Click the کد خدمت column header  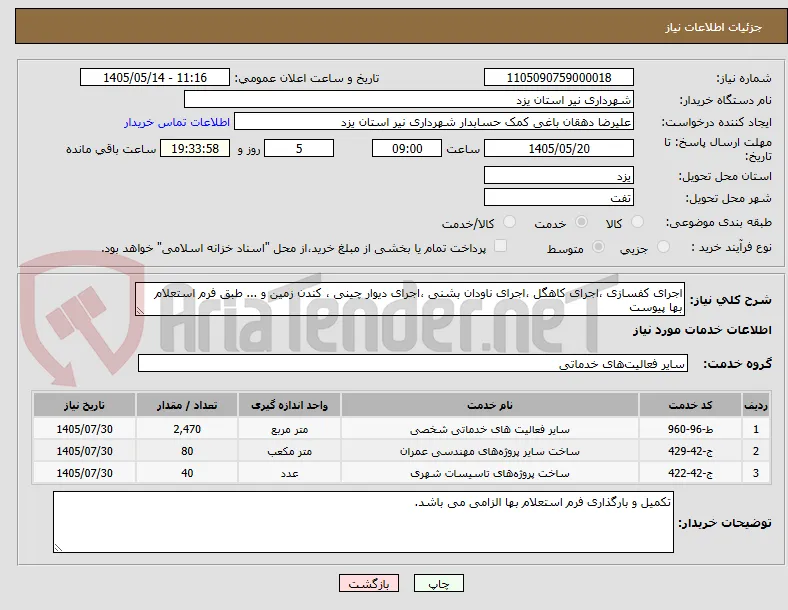691,405
